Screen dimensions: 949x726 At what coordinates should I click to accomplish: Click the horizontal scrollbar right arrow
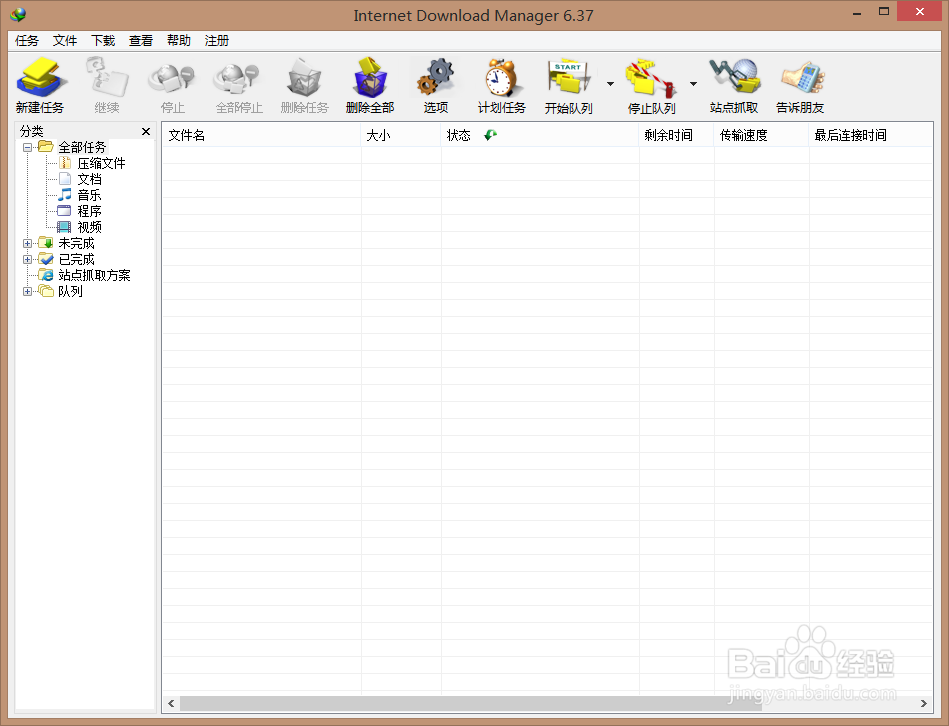(924, 704)
